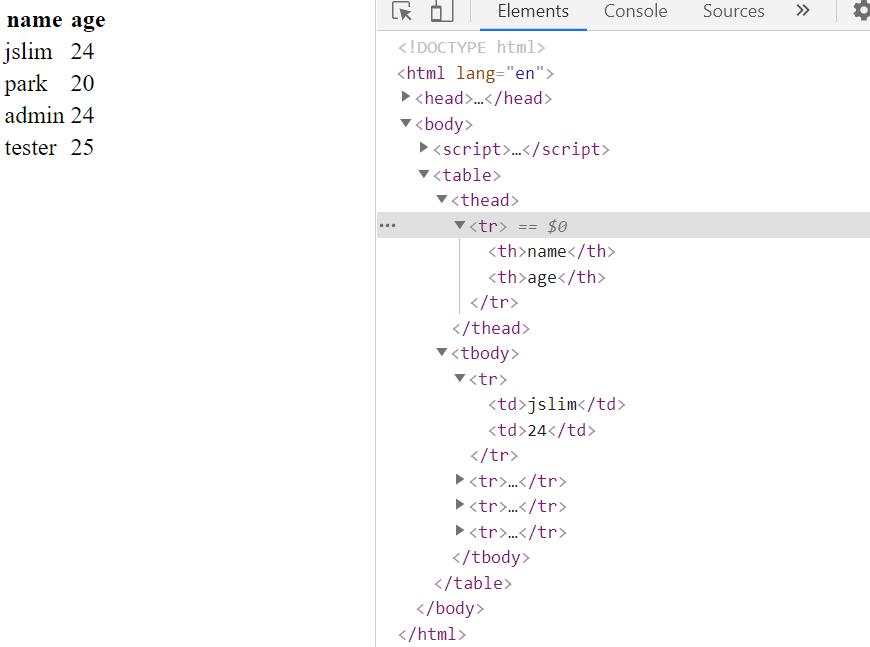This screenshot has height=647, width=870.
Task: Collapse the body element node
Action: click(406, 123)
